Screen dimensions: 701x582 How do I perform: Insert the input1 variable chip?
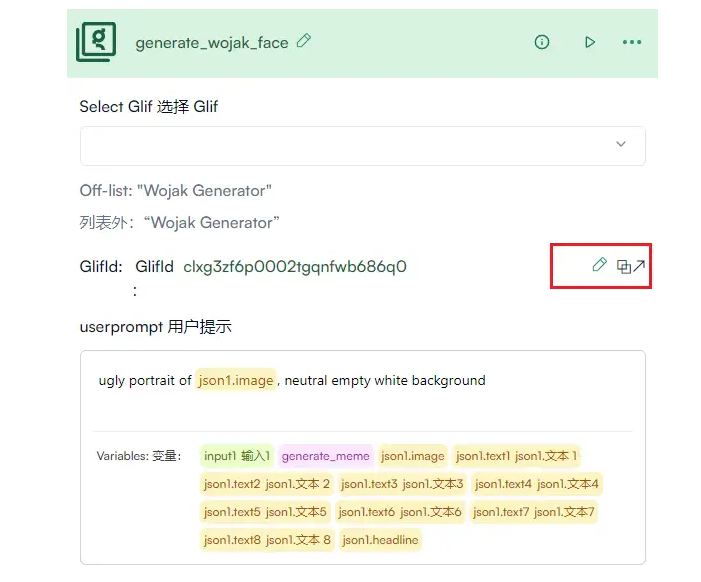(x=237, y=456)
